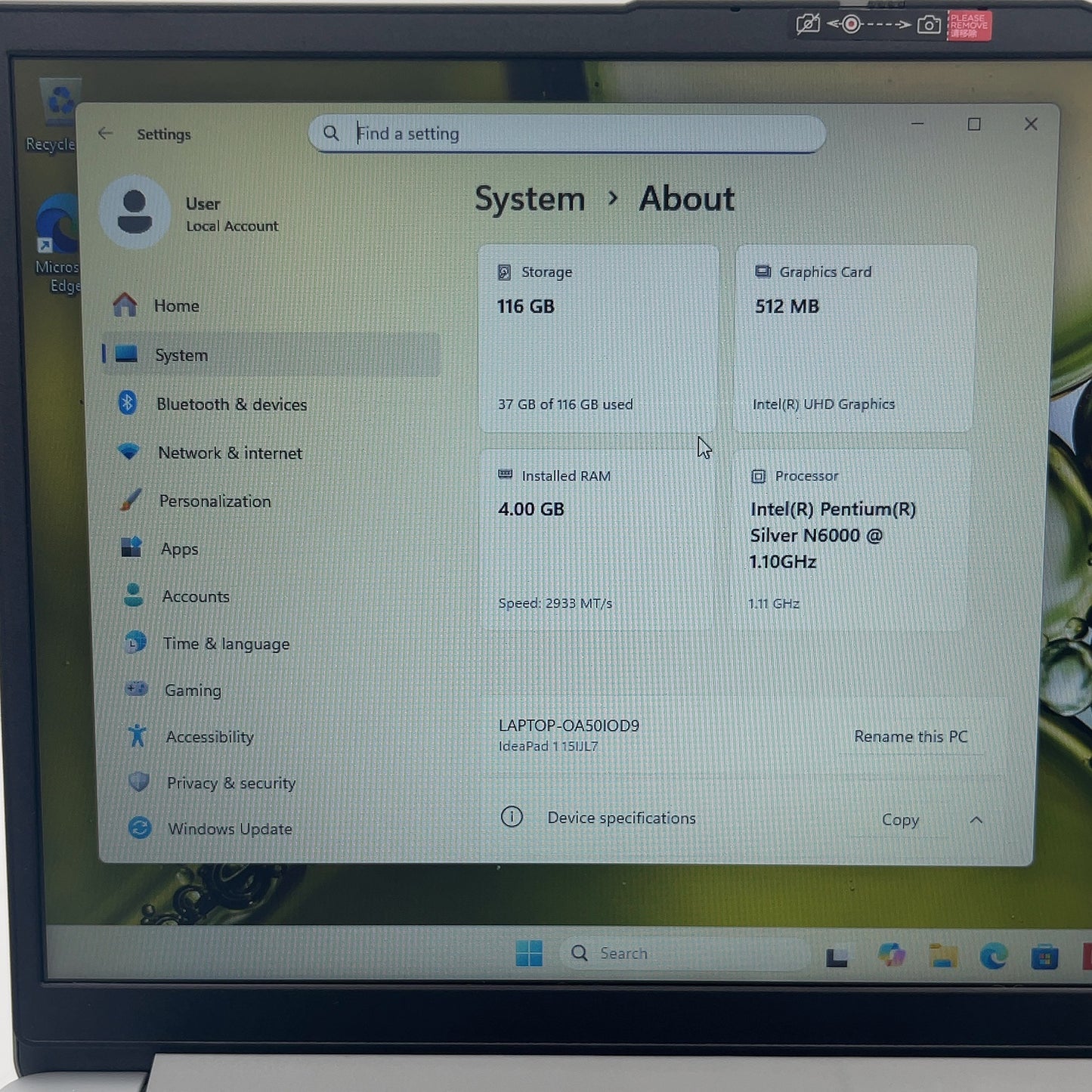Open Microsoft Edge from taskbar
This screenshot has width=1092, height=1092.
tap(994, 956)
